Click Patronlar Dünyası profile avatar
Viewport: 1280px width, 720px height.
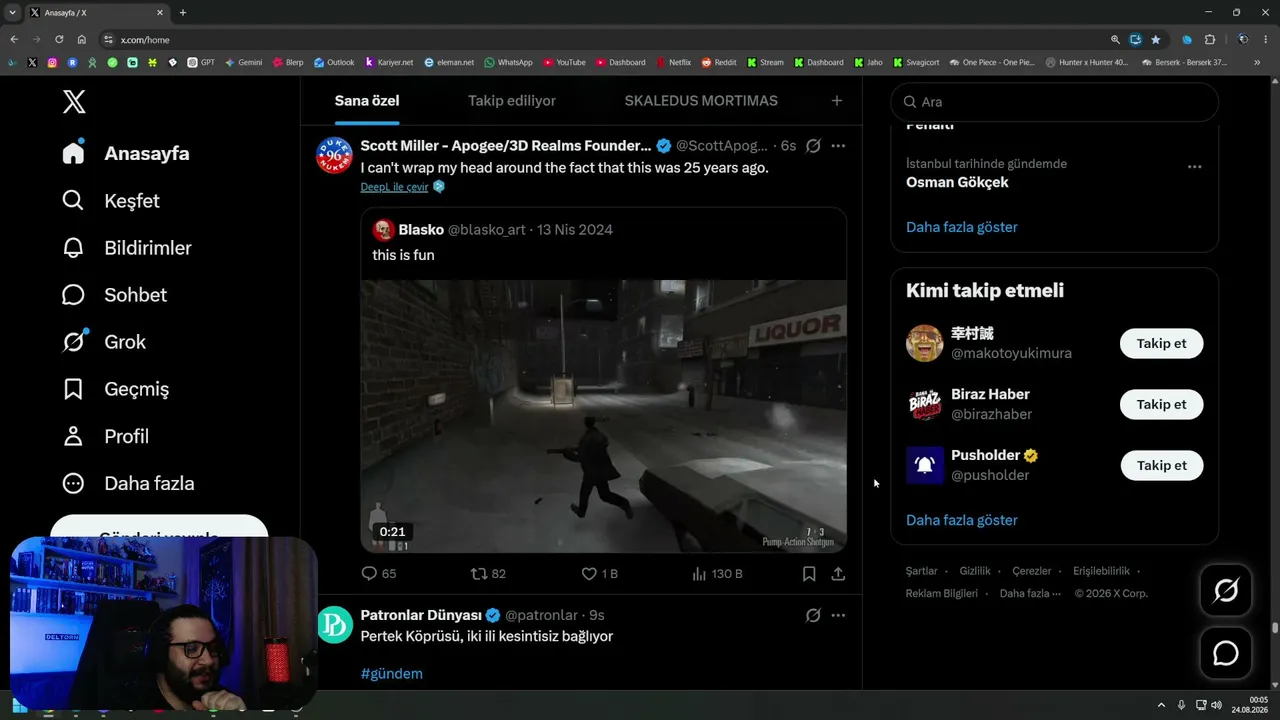point(335,624)
